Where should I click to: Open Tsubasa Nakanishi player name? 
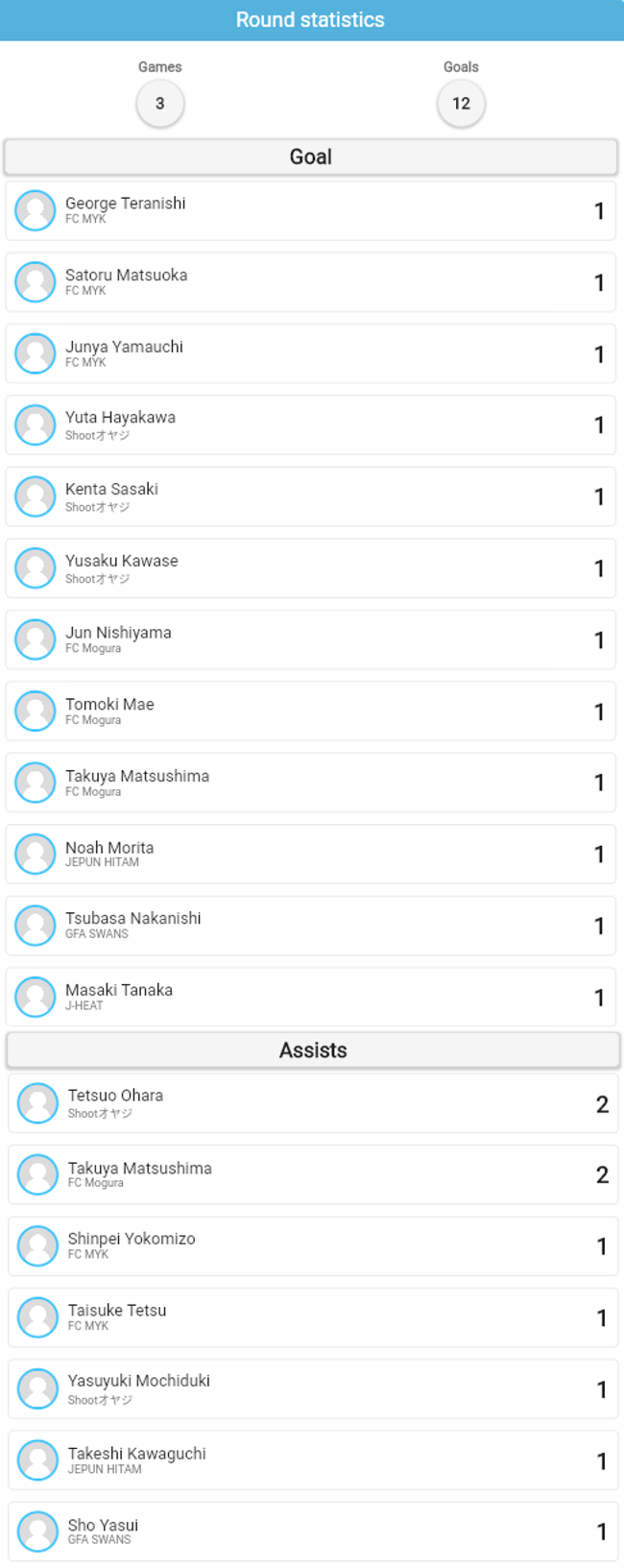133,918
